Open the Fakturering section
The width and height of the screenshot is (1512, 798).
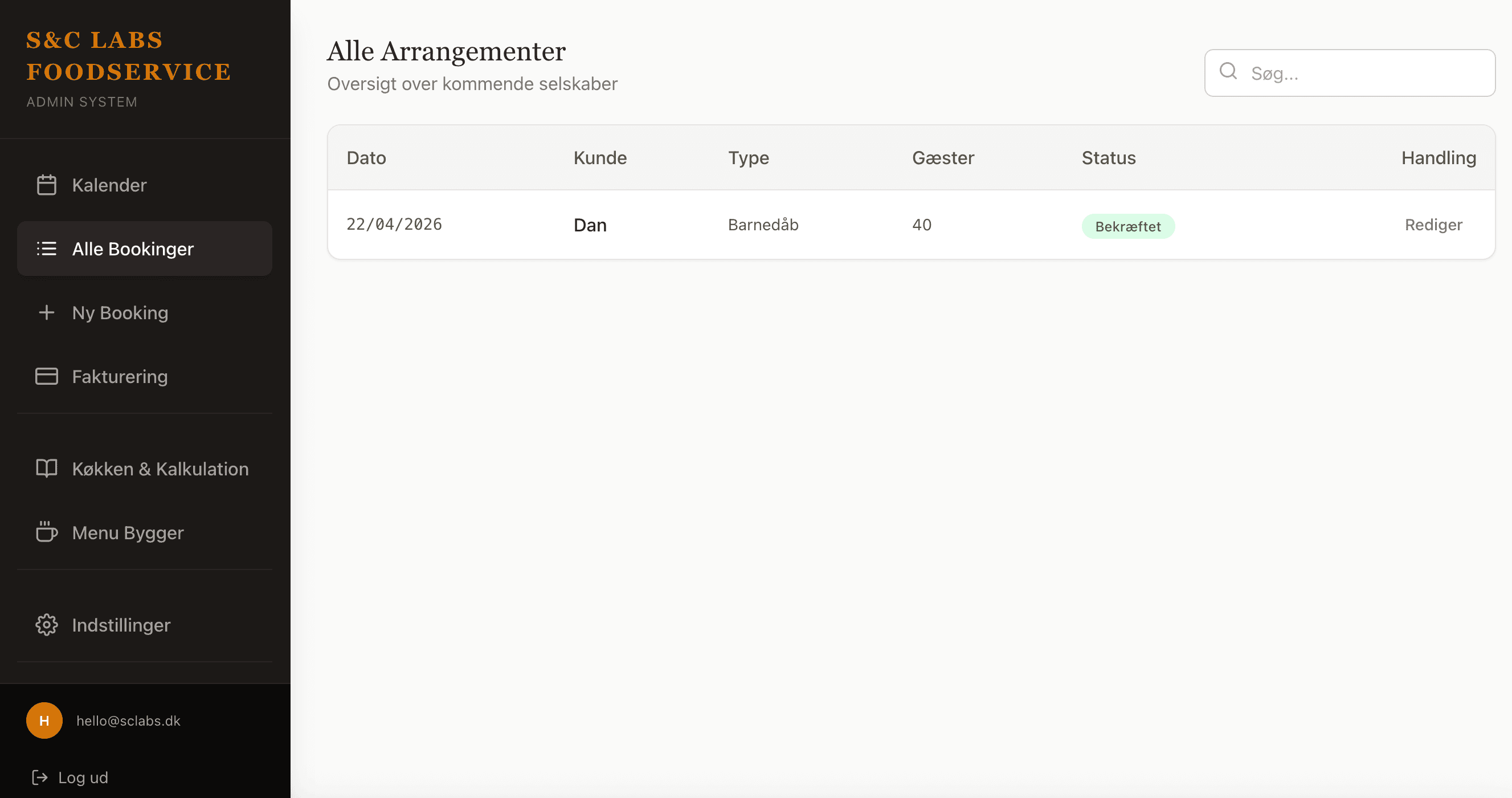click(x=144, y=376)
